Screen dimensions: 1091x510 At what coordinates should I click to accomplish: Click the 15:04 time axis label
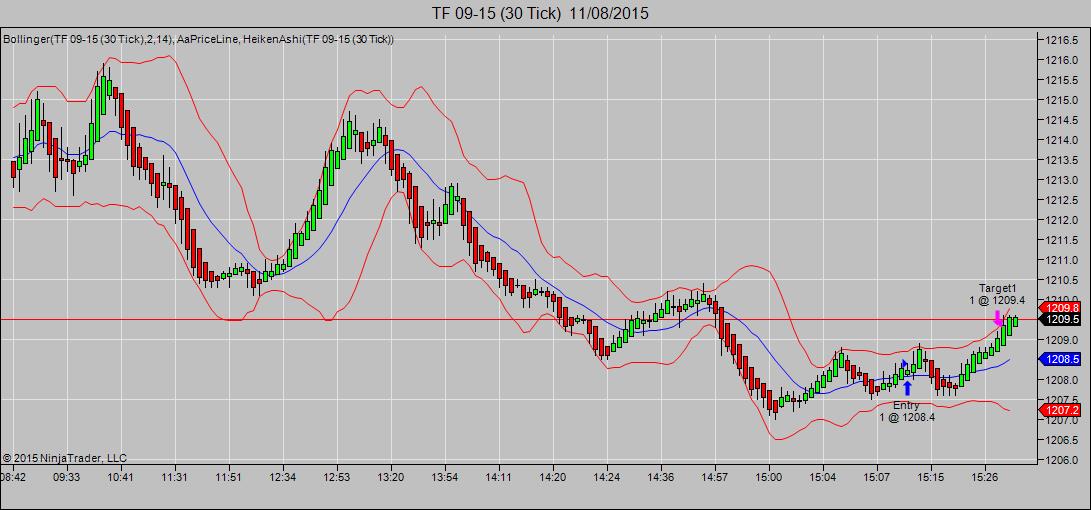822,477
